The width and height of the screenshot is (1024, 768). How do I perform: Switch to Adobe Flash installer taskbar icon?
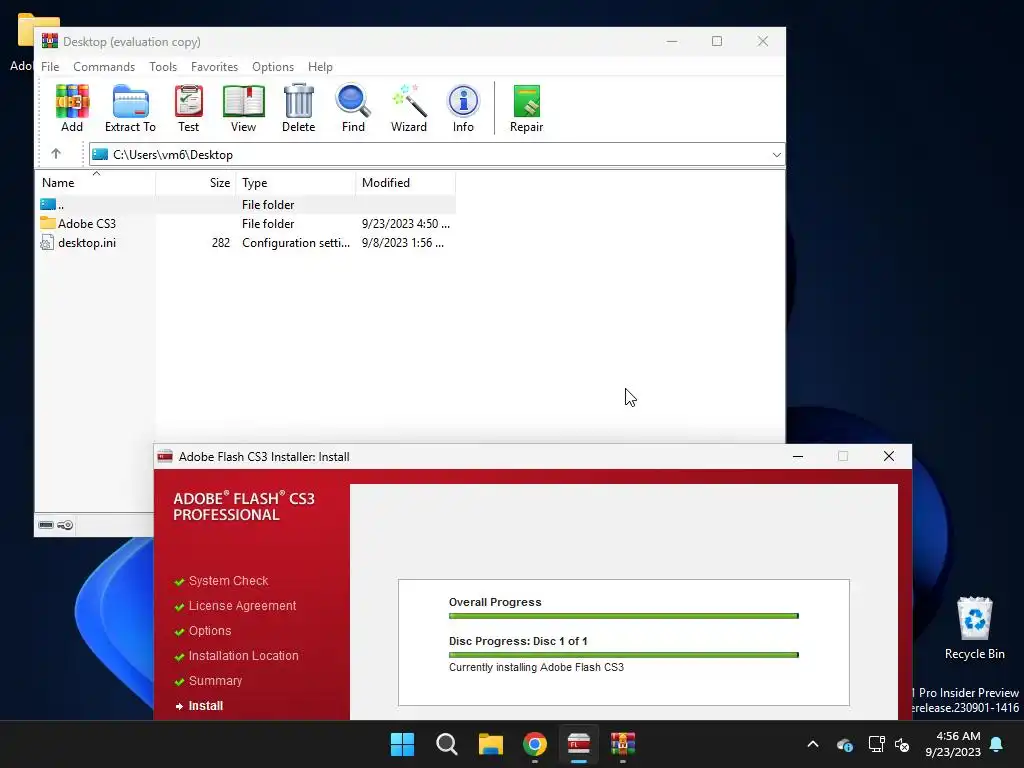tap(579, 744)
